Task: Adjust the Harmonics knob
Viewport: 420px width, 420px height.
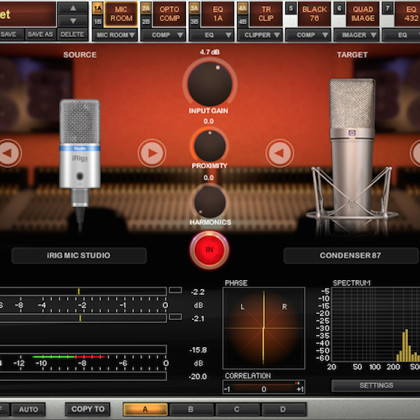Action: tap(210, 202)
